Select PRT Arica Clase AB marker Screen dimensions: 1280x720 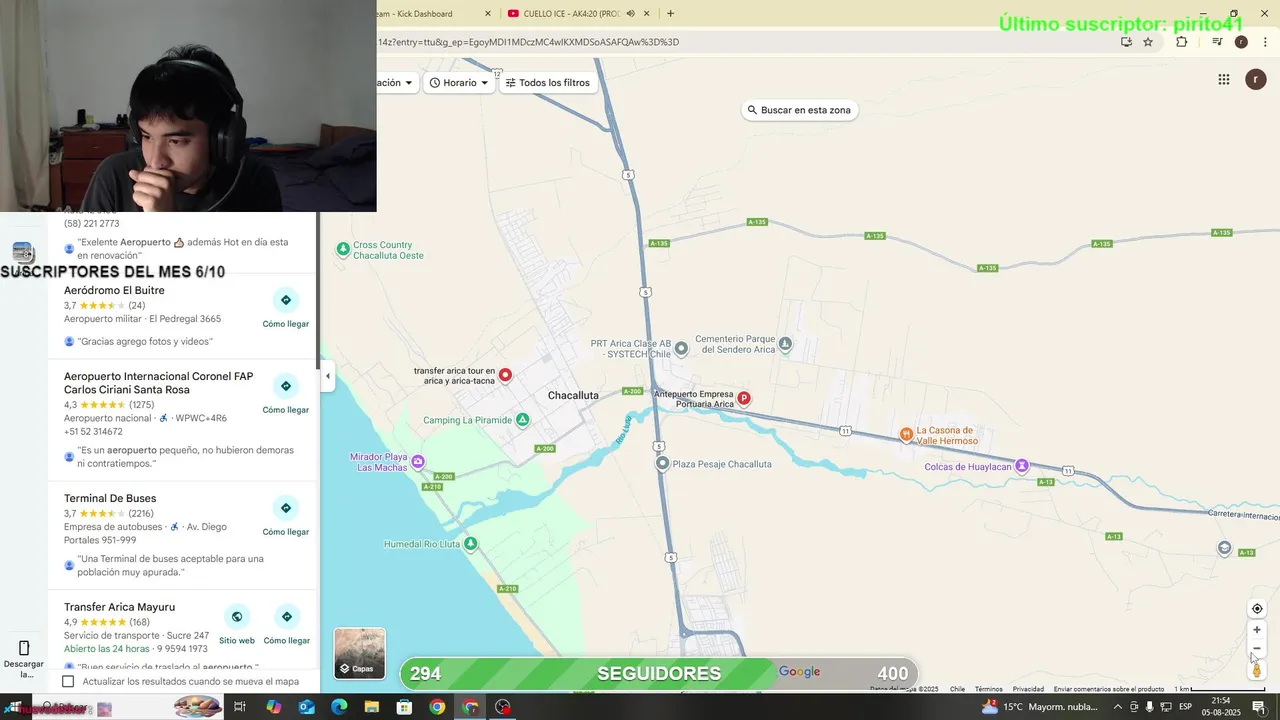point(681,348)
